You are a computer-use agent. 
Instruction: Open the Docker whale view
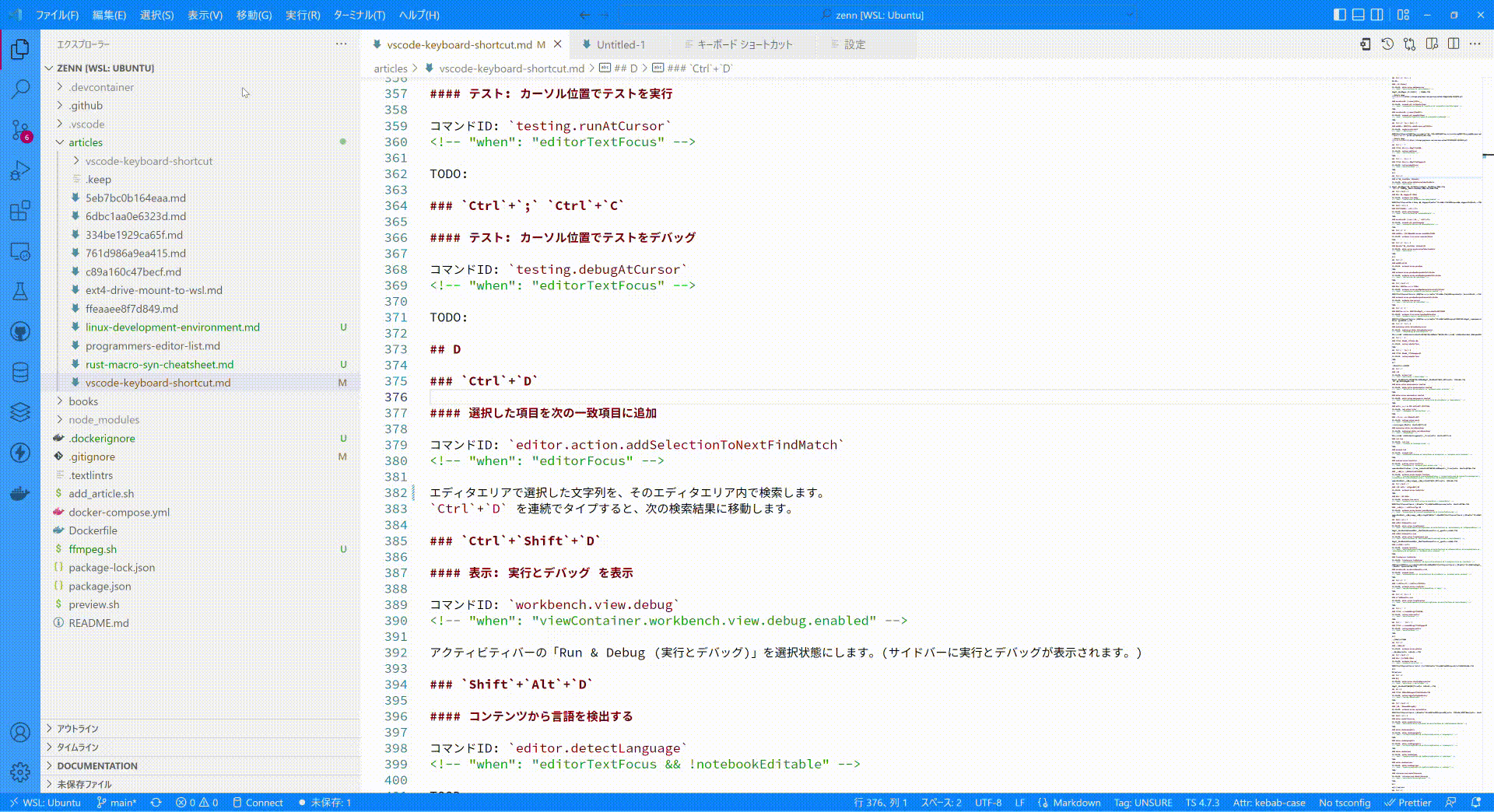click(x=20, y=493)
